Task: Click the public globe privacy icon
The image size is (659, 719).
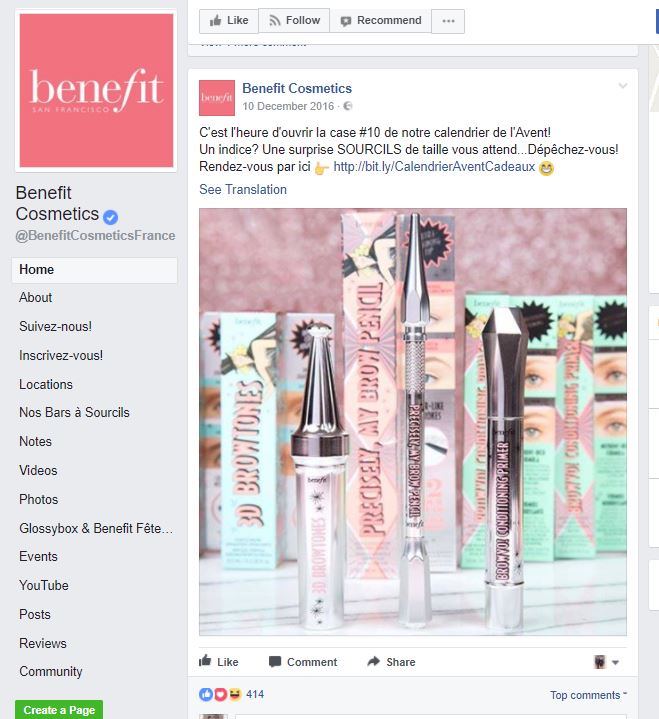Action: click(348, 106)
